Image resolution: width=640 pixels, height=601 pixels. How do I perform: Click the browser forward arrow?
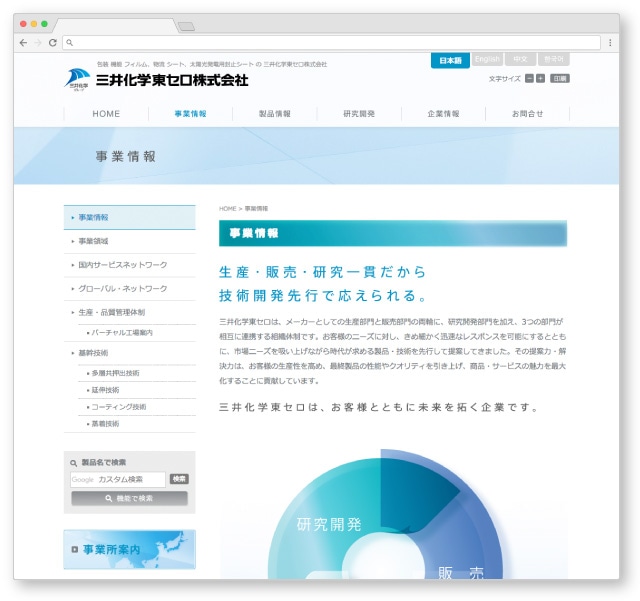coord(38,42)
